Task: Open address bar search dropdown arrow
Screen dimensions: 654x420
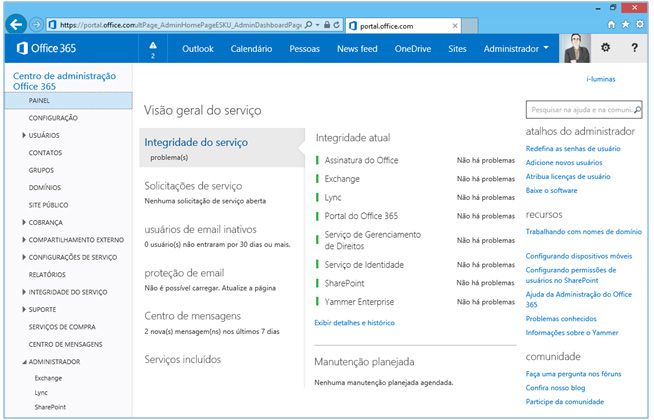Action: (x=317, y=25)
